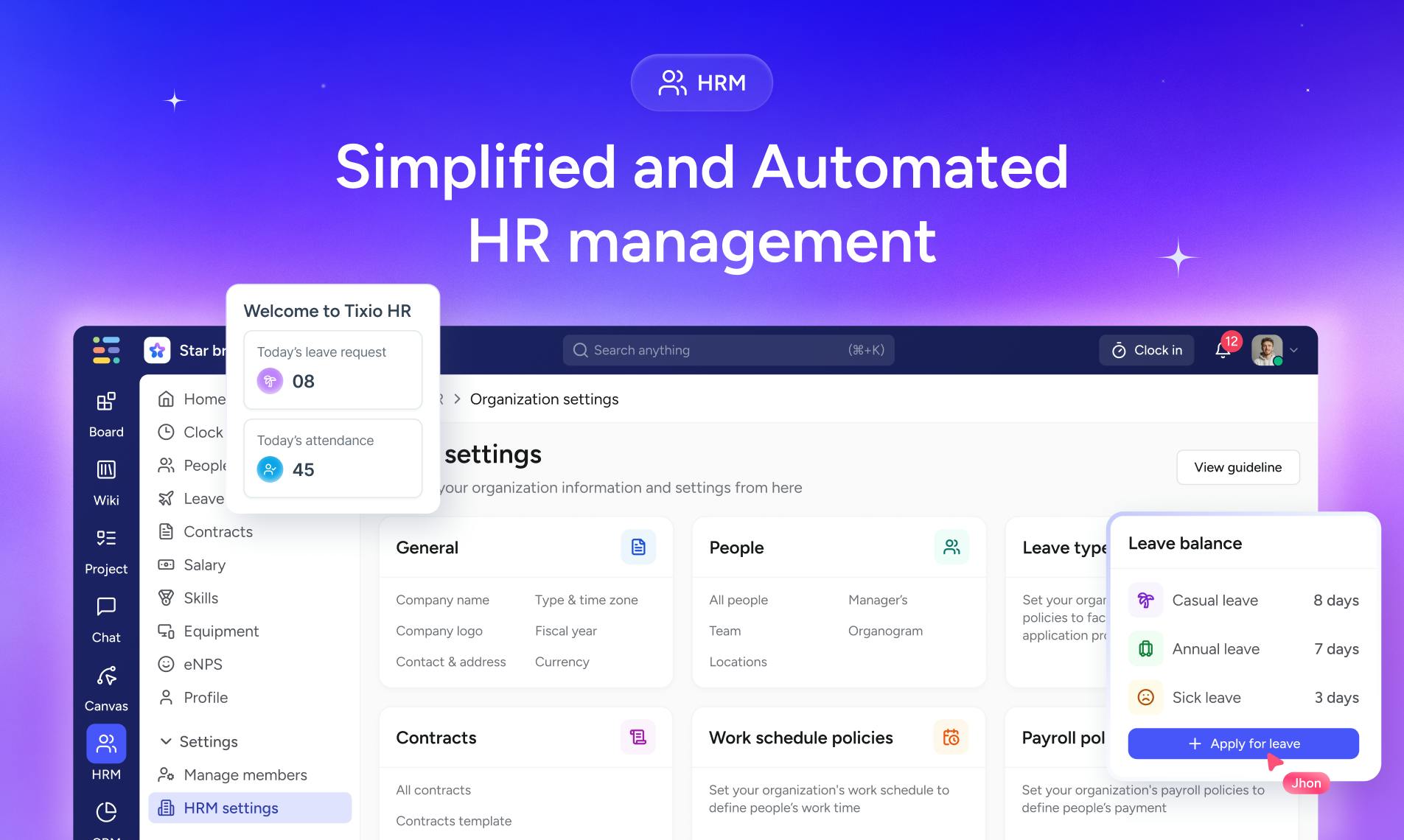1404x840 pixels.
Task: Open Company name setting
Action: [442, 600]
